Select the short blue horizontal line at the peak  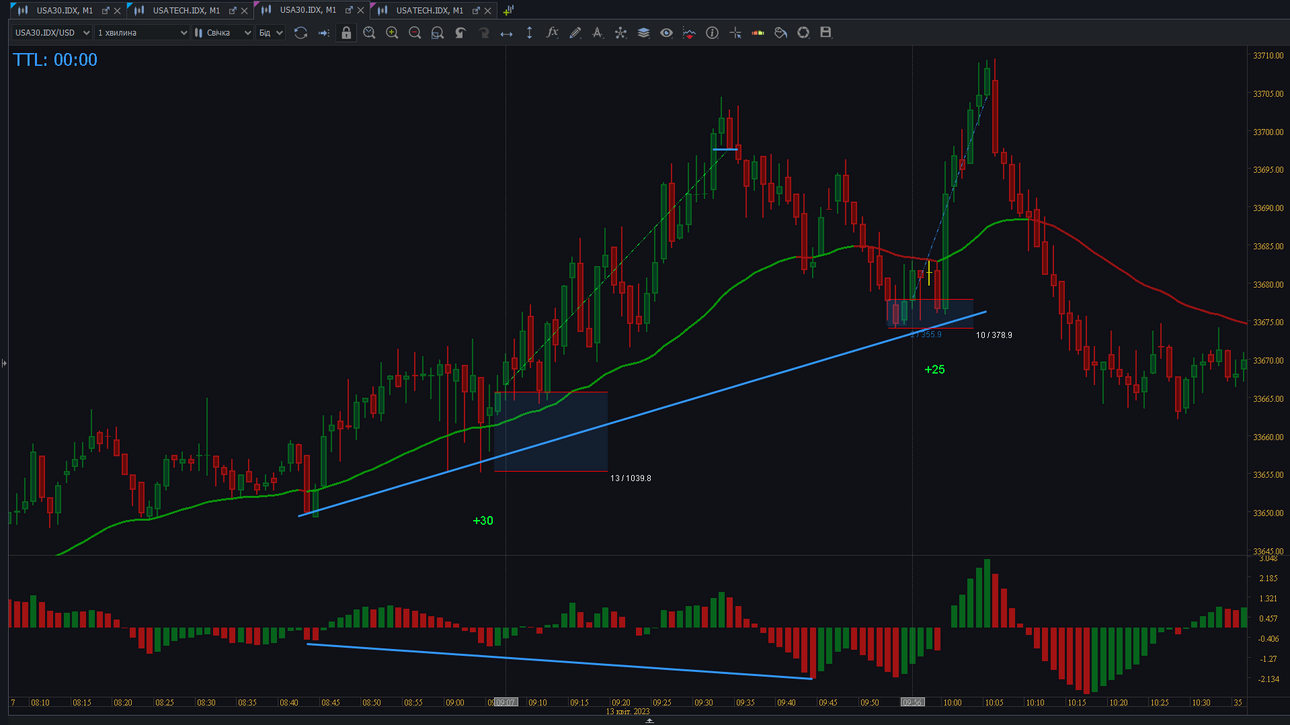click(725, 150)
